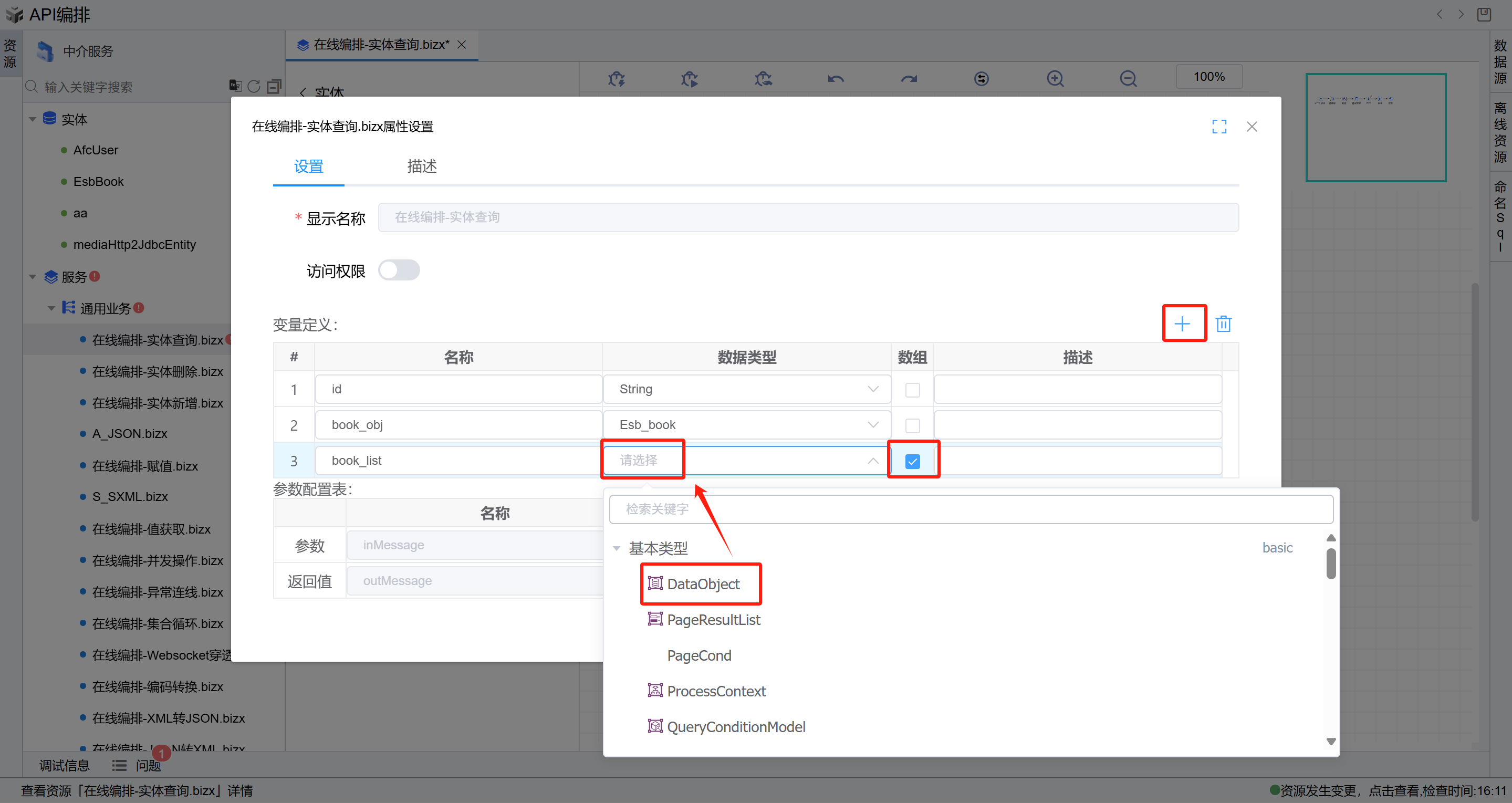The height and width of the screenshot is (803, 1512).
Task: Click the 检索关键字 search field
Action: [971, 509]
